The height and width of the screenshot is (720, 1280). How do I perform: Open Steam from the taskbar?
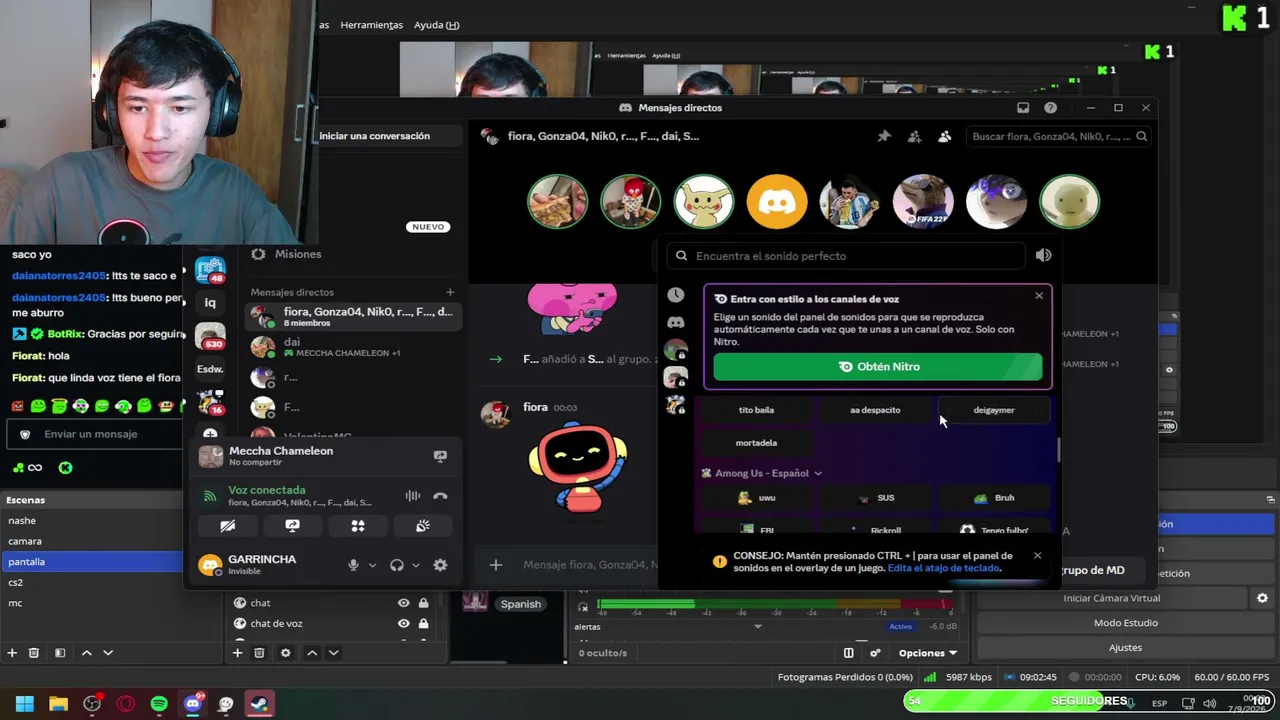coord(259,704)
